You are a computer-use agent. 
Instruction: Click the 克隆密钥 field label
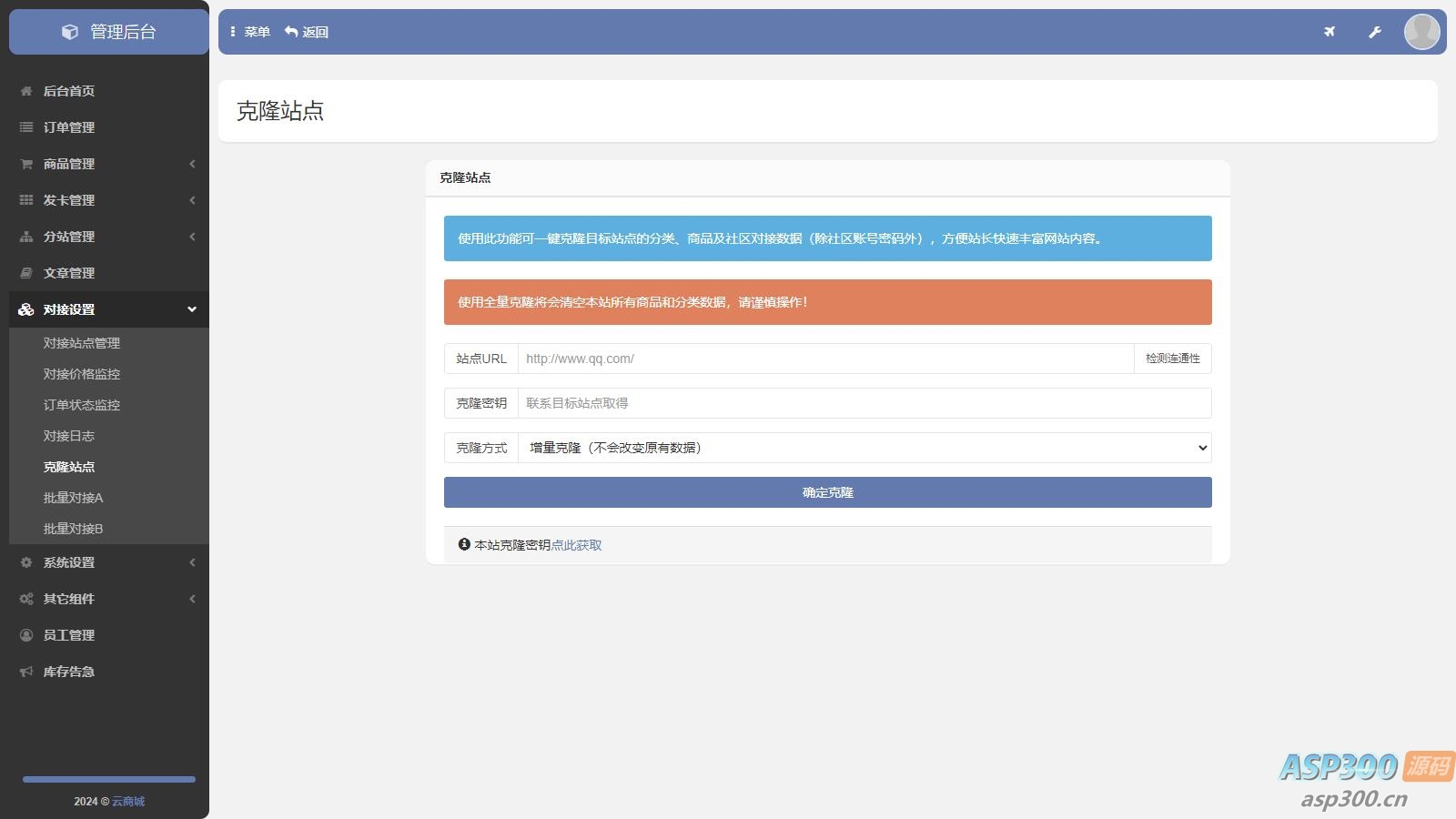(x=481, y=403)
